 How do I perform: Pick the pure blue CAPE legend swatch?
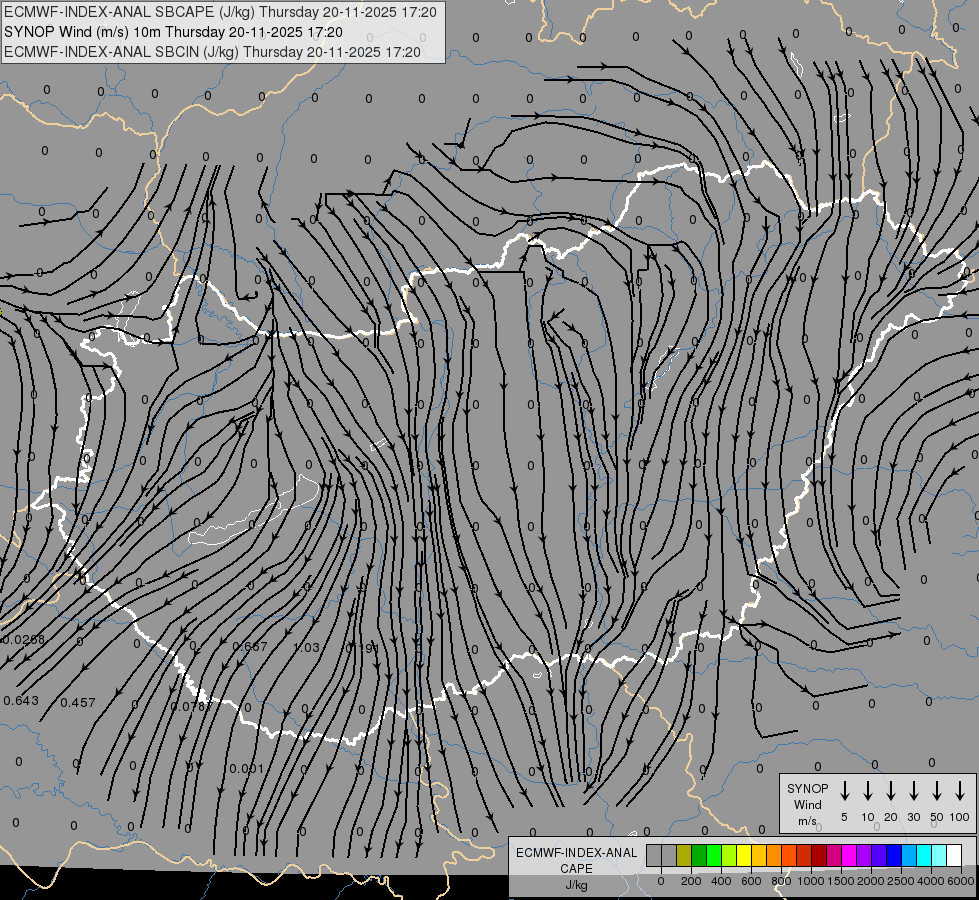894,856
